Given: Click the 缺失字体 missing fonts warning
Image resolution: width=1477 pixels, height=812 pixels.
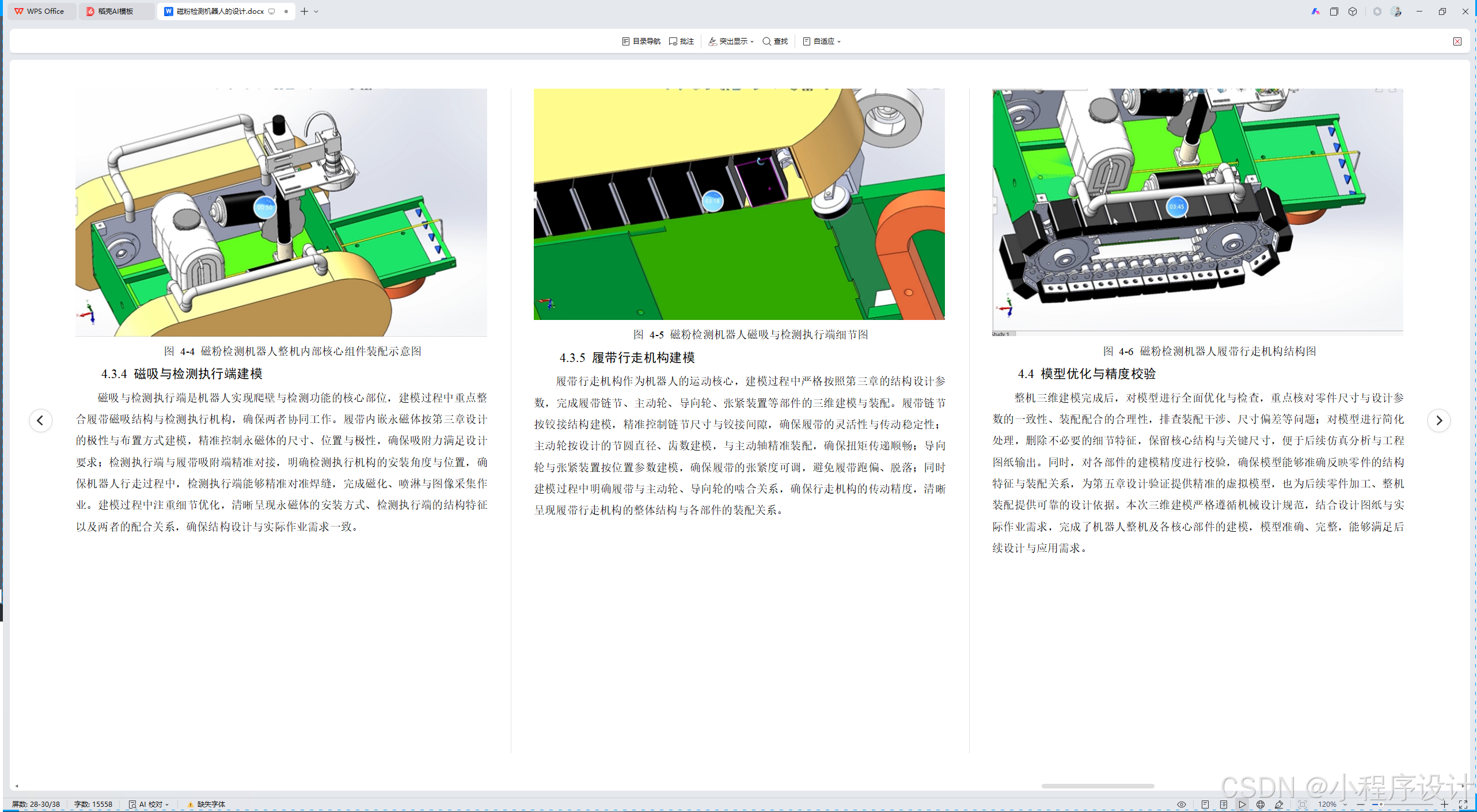Looking at the screenshot, I should coord(206,805).
